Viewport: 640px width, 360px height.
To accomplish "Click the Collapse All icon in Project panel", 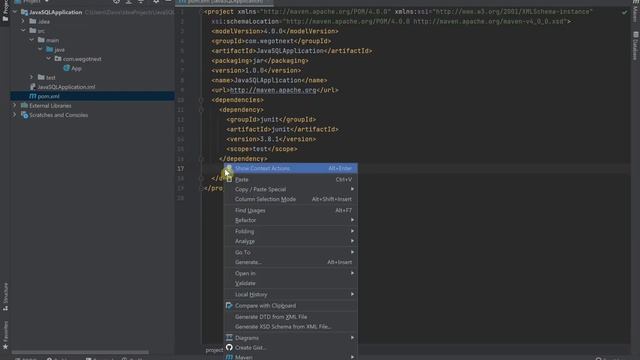I will 141,2.
